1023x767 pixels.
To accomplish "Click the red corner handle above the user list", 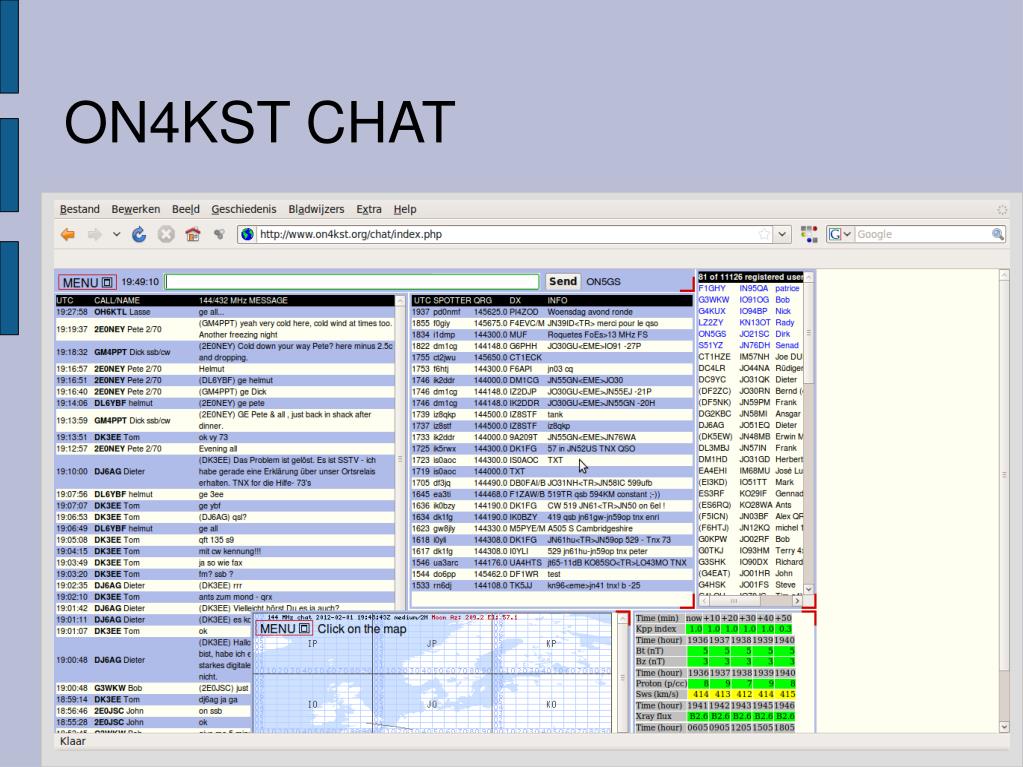I will pyautogui.click(x=687, y=284).
